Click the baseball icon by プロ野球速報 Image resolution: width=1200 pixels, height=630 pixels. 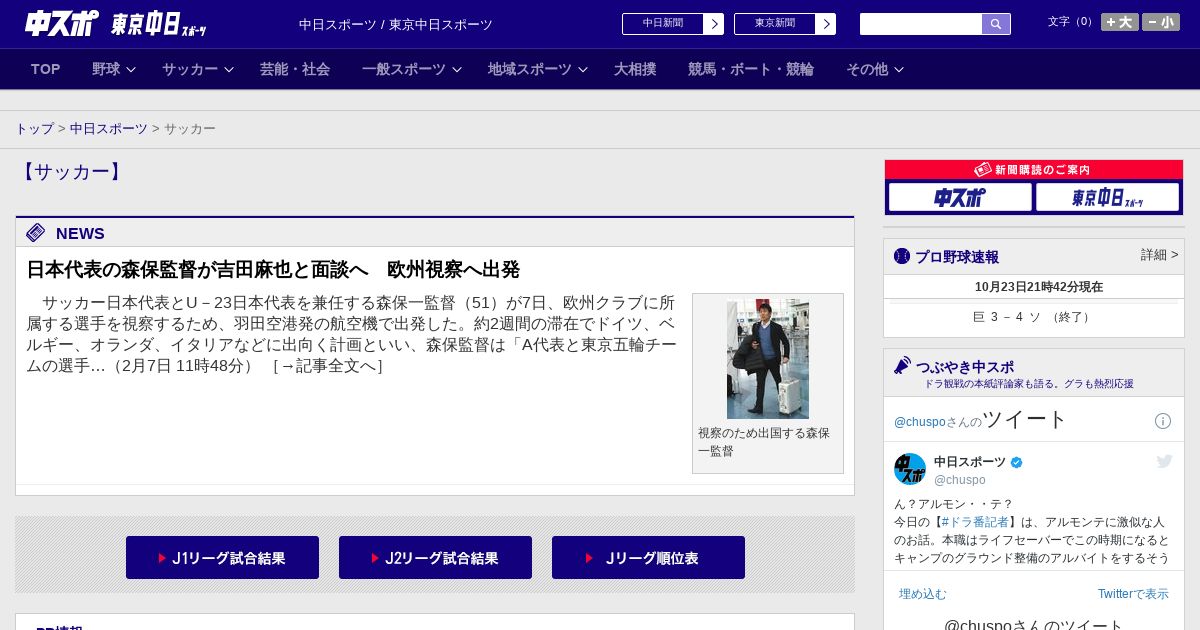pyautogui.click(x=902, y=256)
